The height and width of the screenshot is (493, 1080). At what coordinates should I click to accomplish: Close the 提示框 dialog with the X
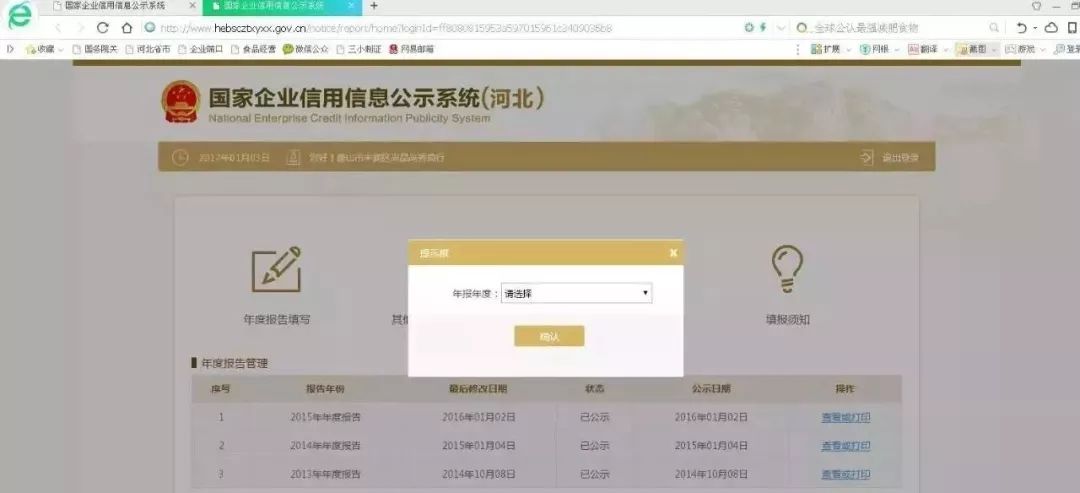[673, 253]
